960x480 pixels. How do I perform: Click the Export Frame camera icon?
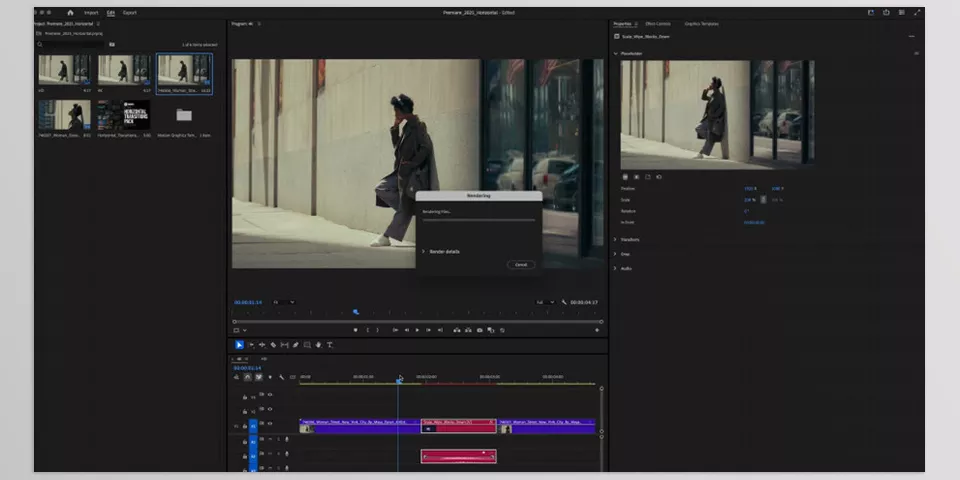pos(479,330)
